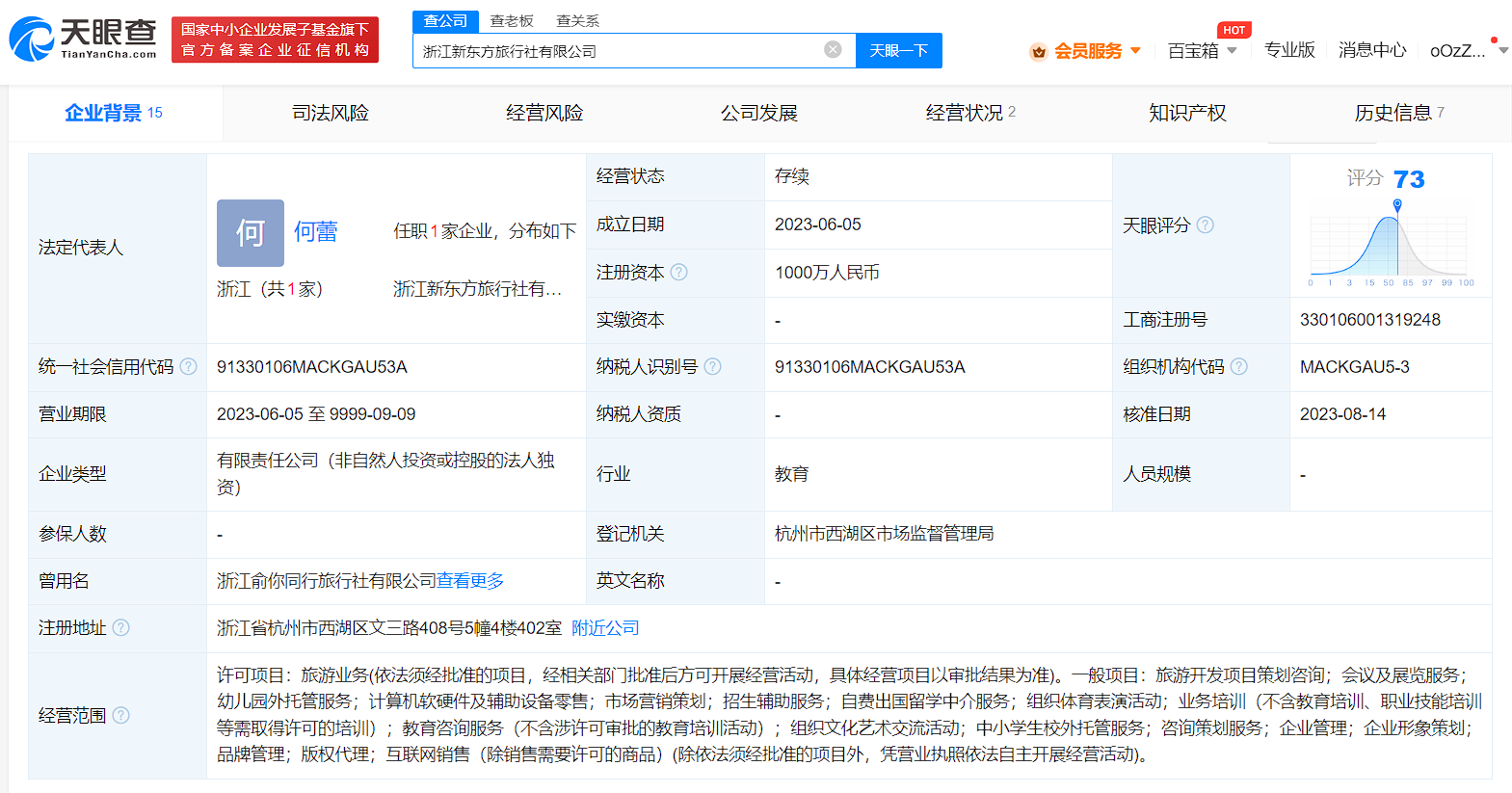Open legal representative 何蕾 profile link
The width and height of the screenshot is (1512, 793).
click(x=316, y=231)
